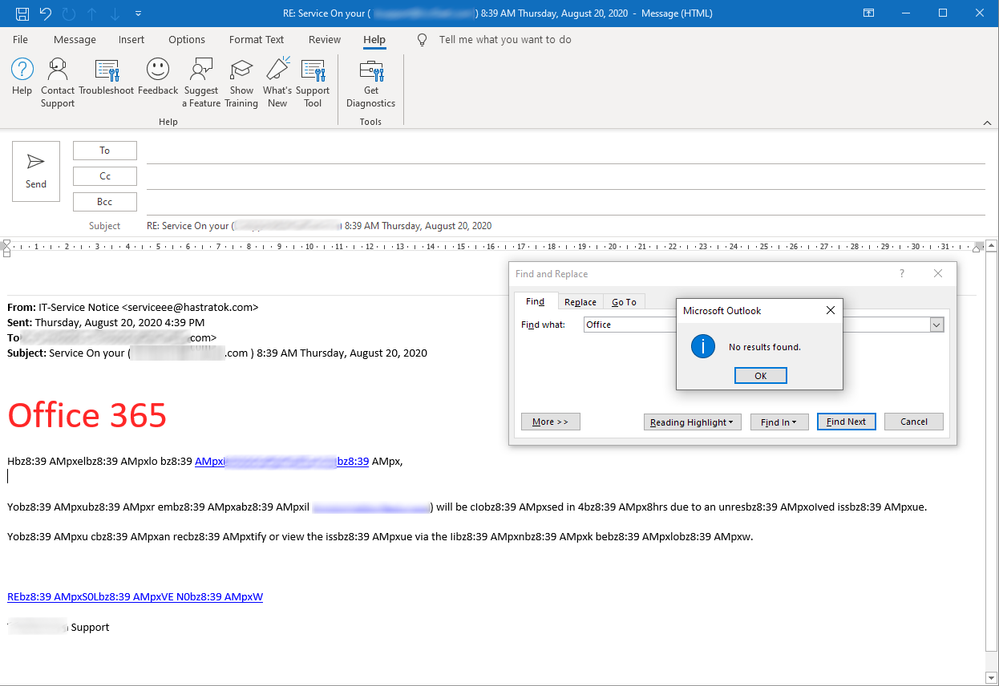999x686 pixels.
Task: Switch to Replace tab in Find and Replace
Action: (580, 302)
